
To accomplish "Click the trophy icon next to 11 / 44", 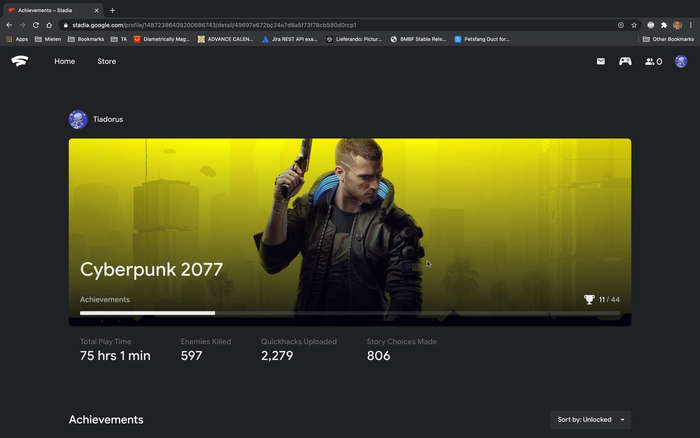I will tap(589, 300).
